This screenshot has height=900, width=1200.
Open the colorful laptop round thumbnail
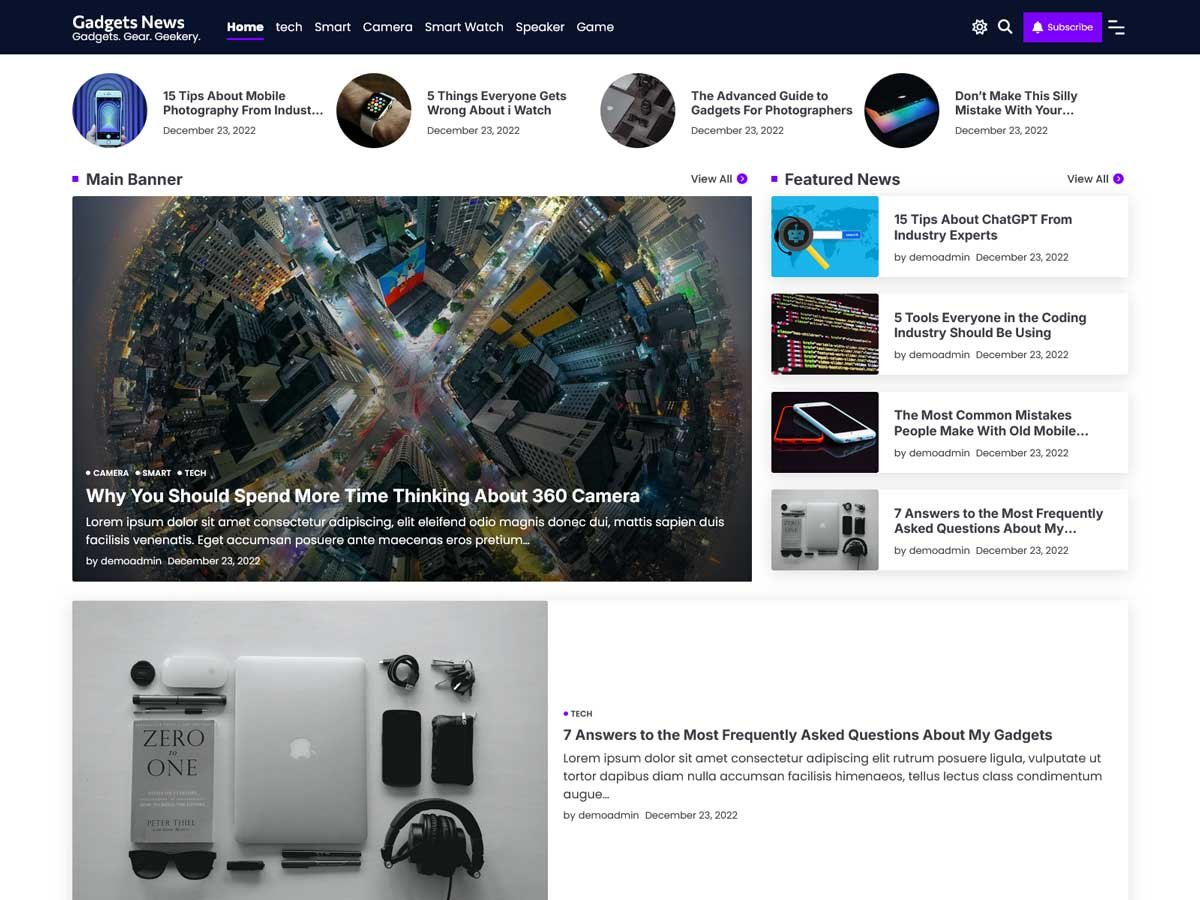coord(902,110)
